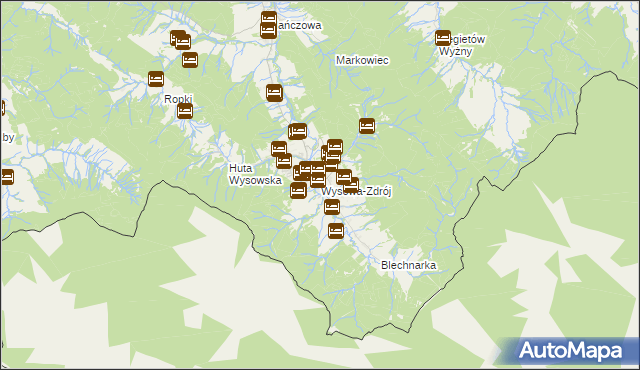The width and height of the screenshot is (640, 370).
Task: Select the lodging icon northwest of Ropki label
Action: pos(156,79)
